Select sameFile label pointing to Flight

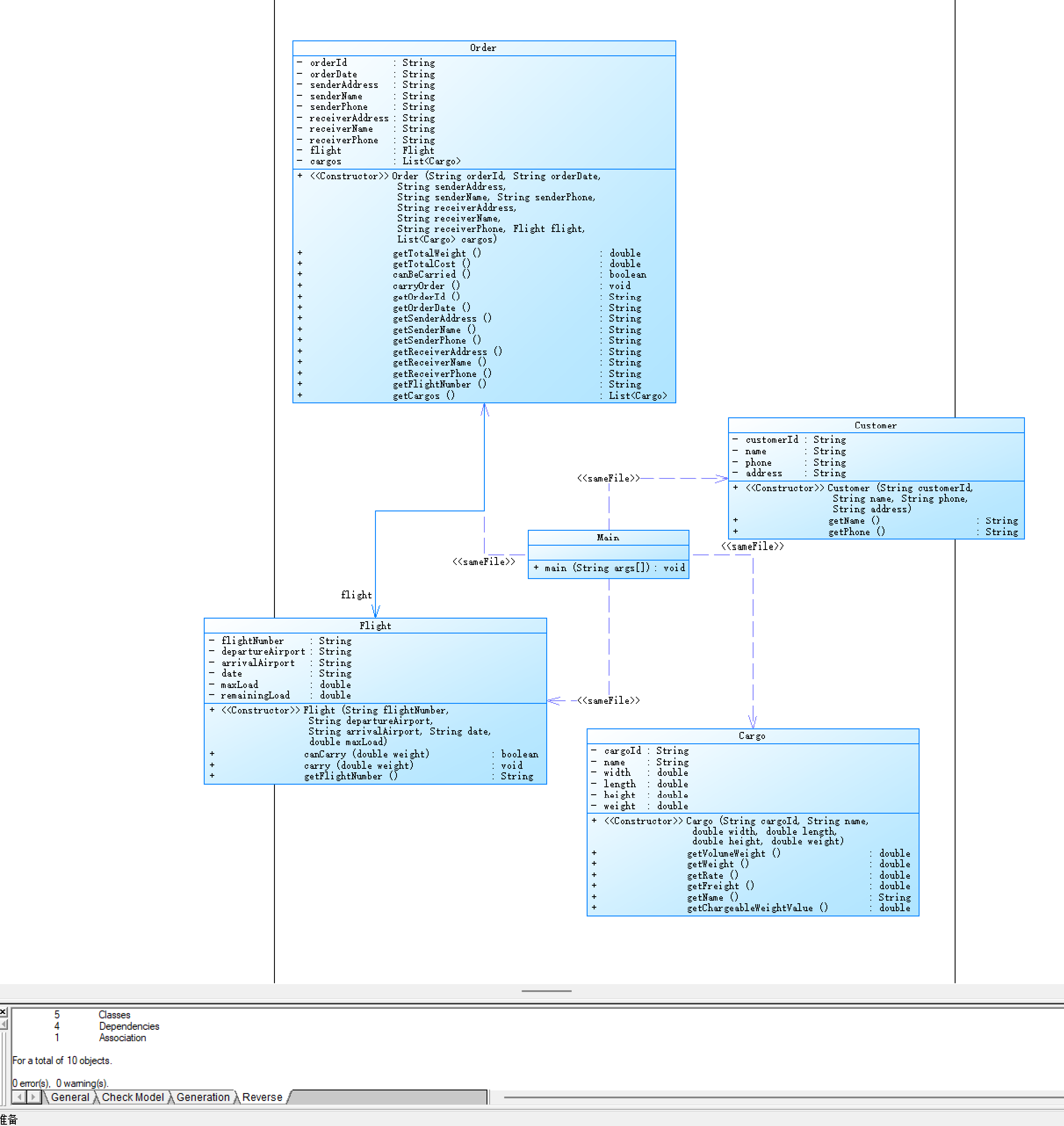[x=609, y=701]
